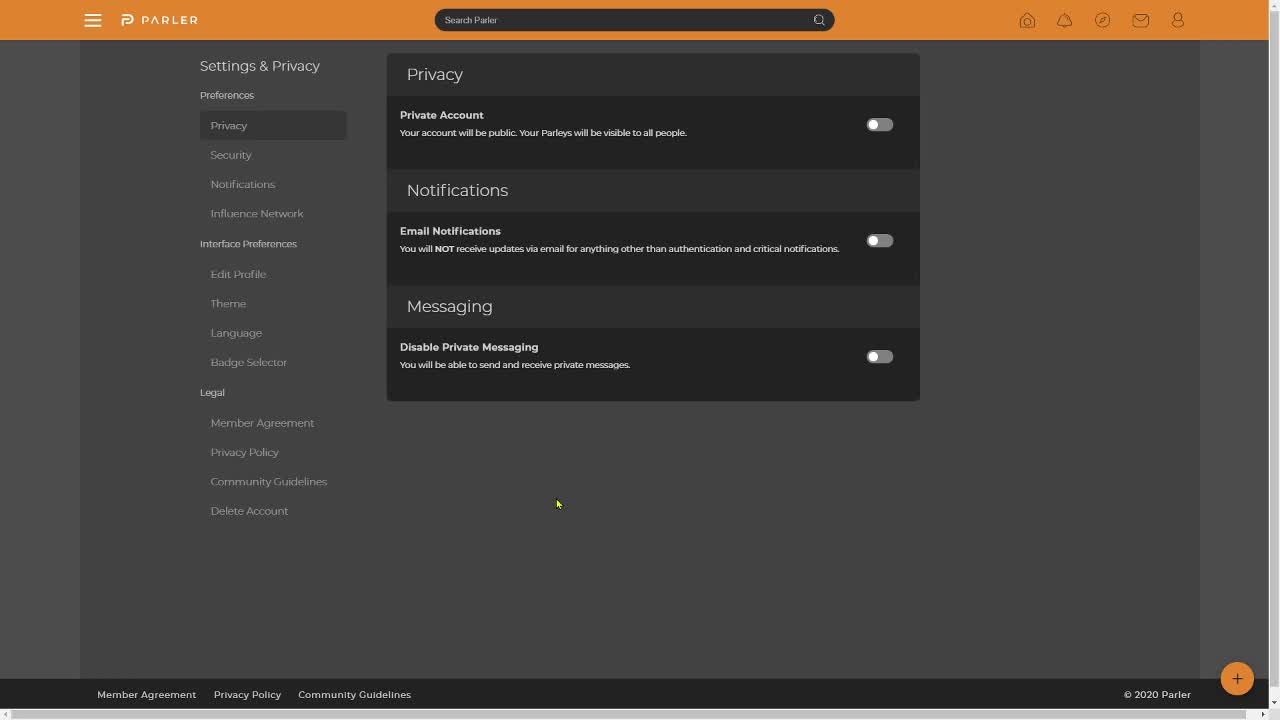This screenshot has width=1280, height=720.
Task: Open Theme settings
Action: pyautogui.click(x=228, y=303)
